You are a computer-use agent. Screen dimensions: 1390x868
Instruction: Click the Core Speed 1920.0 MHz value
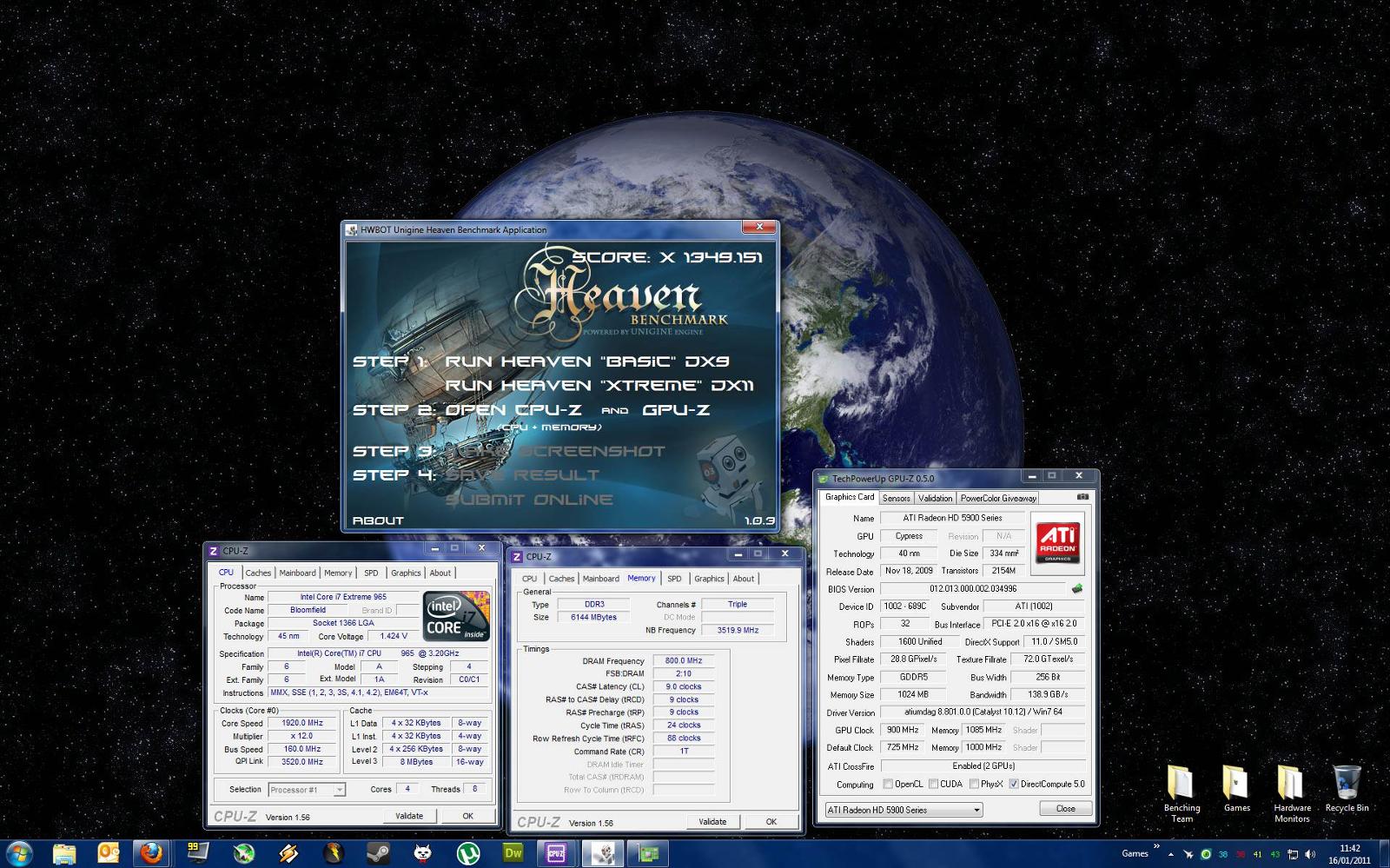point(302,723)
